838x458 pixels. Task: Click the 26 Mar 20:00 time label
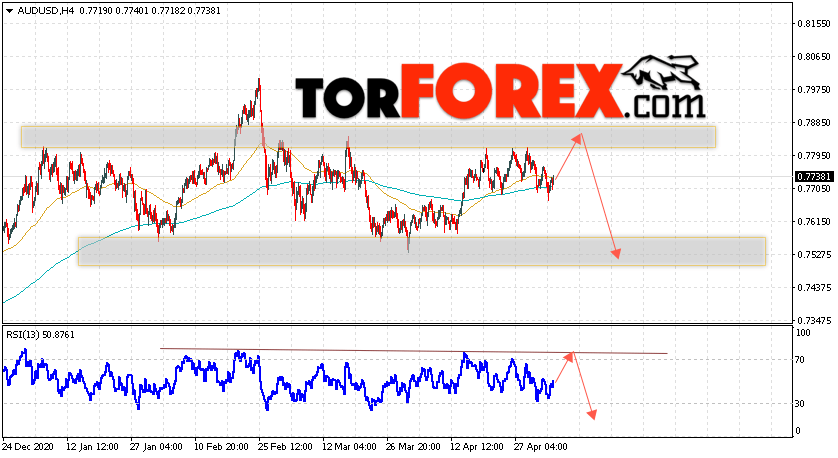tap(413, 447)
